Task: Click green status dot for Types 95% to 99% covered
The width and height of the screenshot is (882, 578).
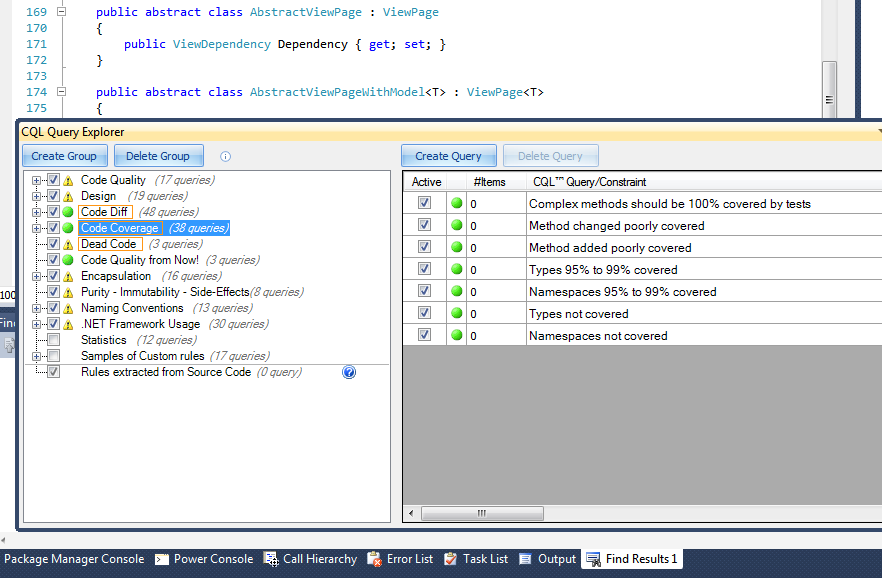Action: point(457,269)
